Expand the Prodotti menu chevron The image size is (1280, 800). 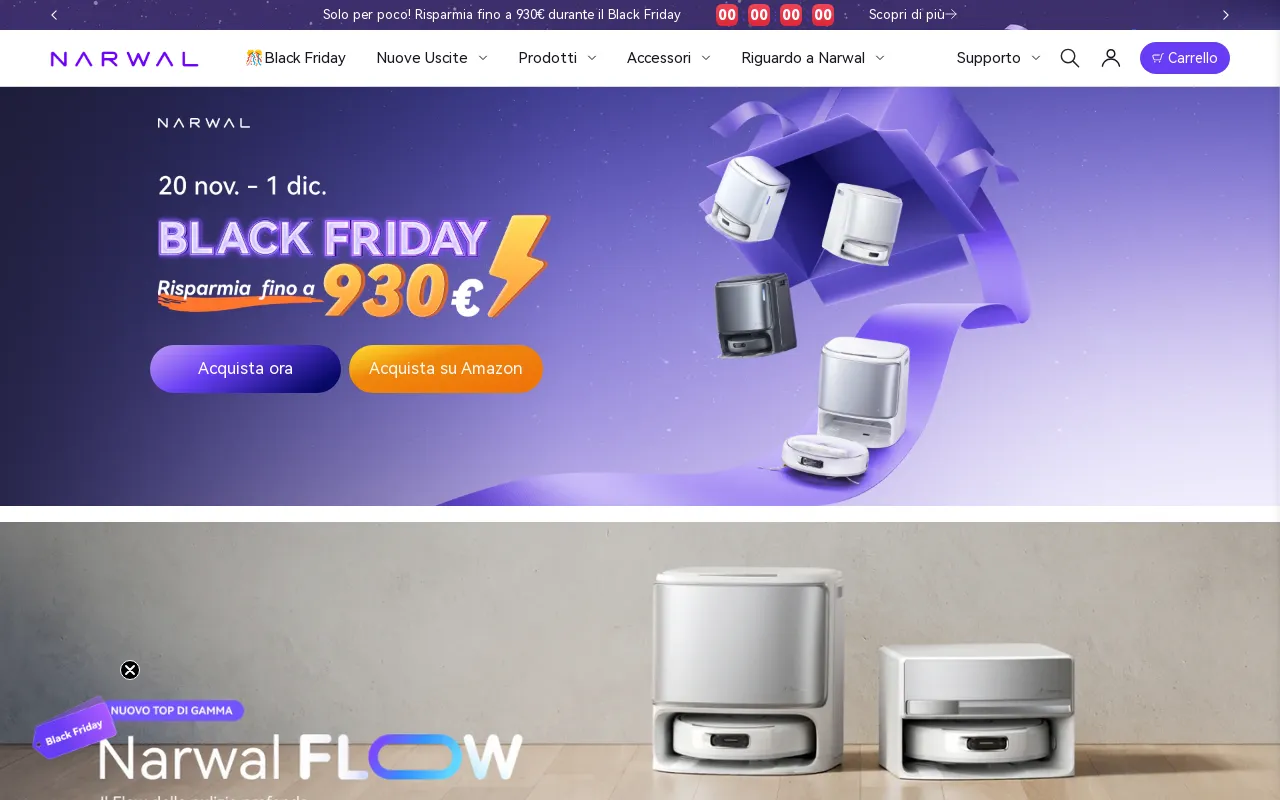tap(591, 58)
